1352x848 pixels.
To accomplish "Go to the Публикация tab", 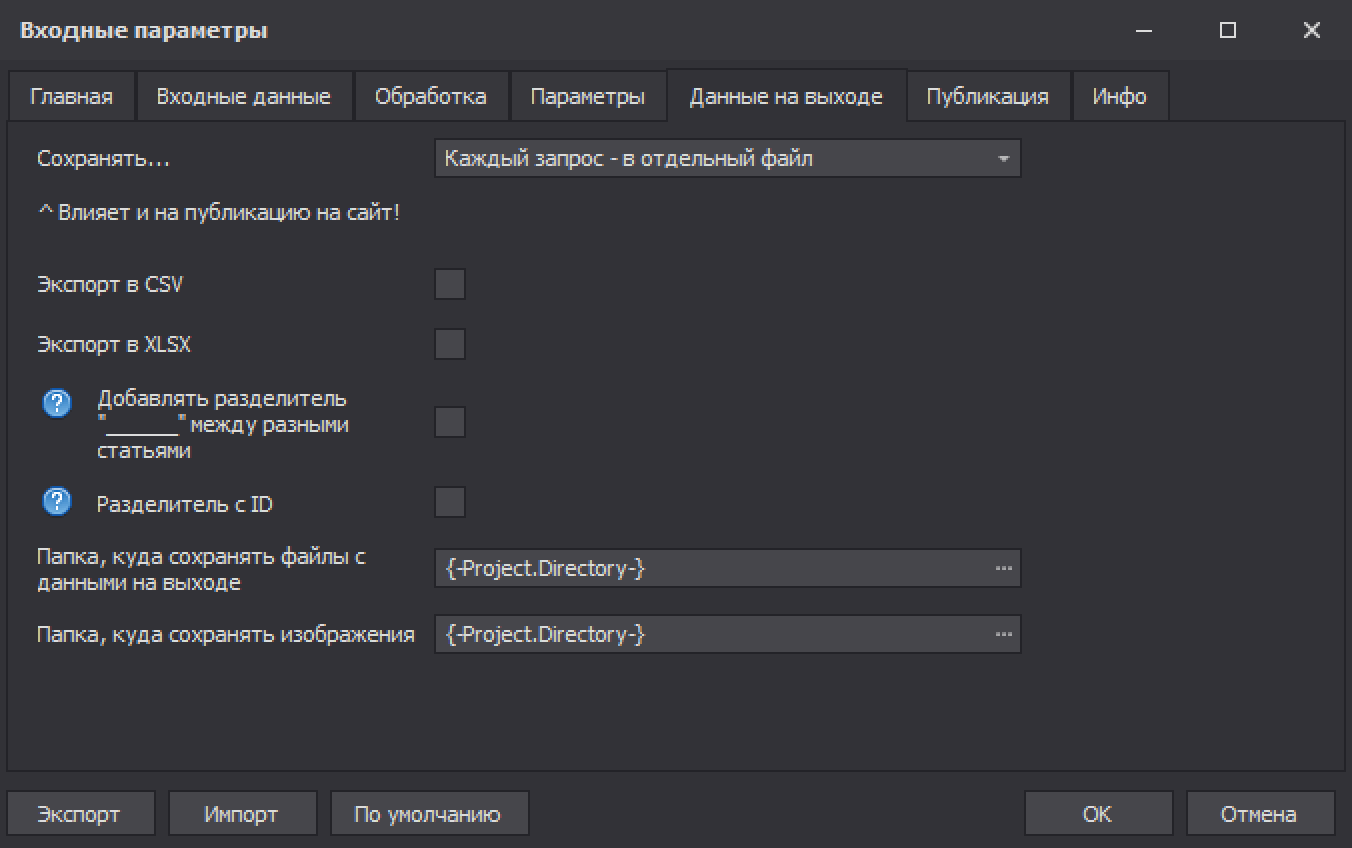I will [x=987, y=97].
